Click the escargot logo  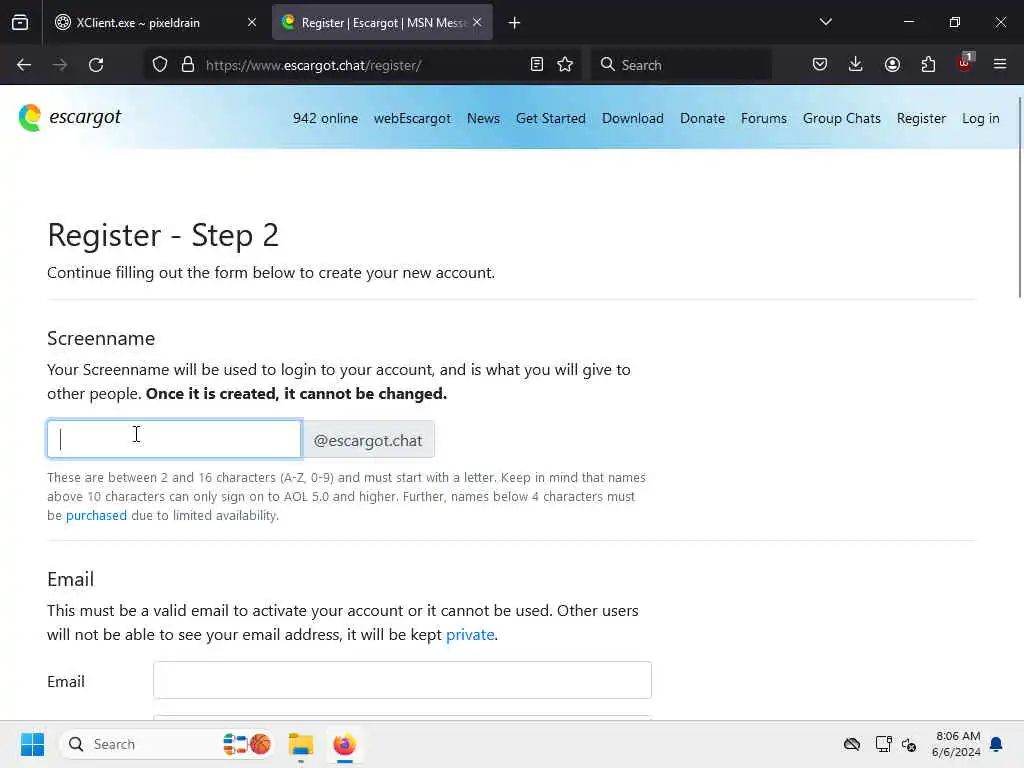70,118
